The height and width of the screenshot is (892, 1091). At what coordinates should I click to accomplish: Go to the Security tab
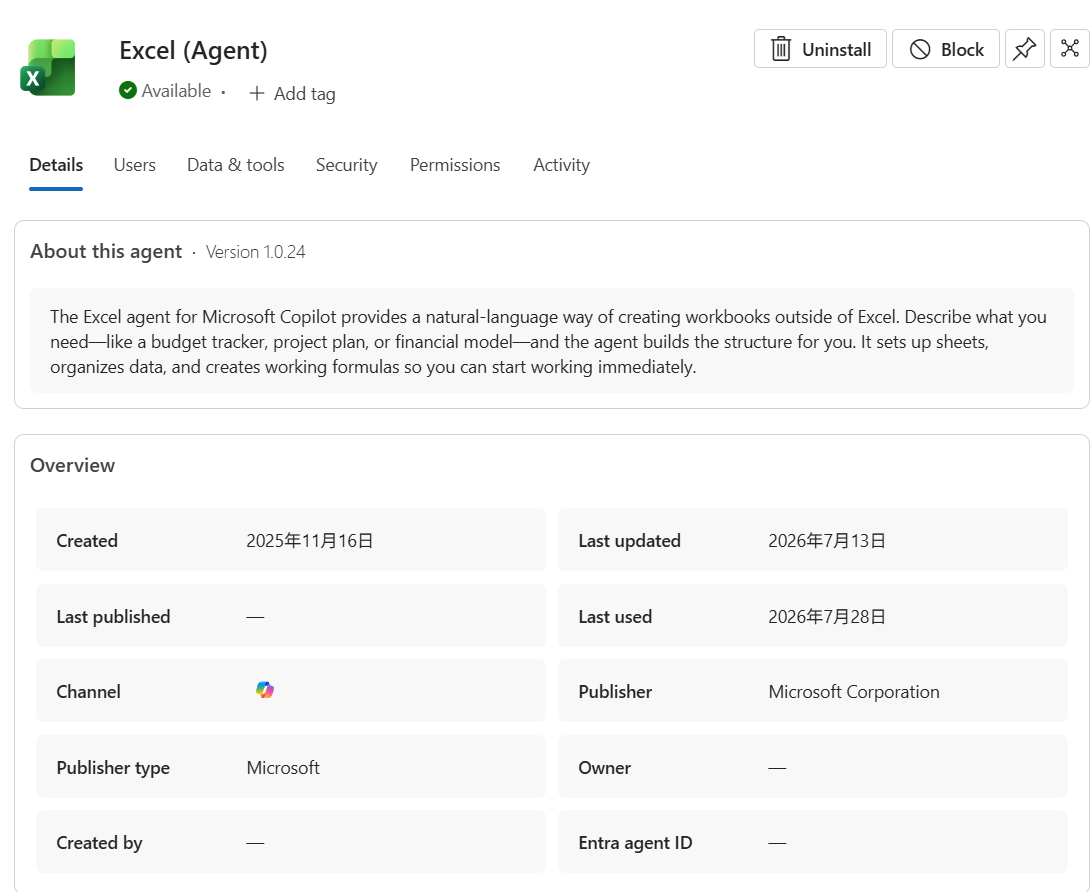point(347,165)
